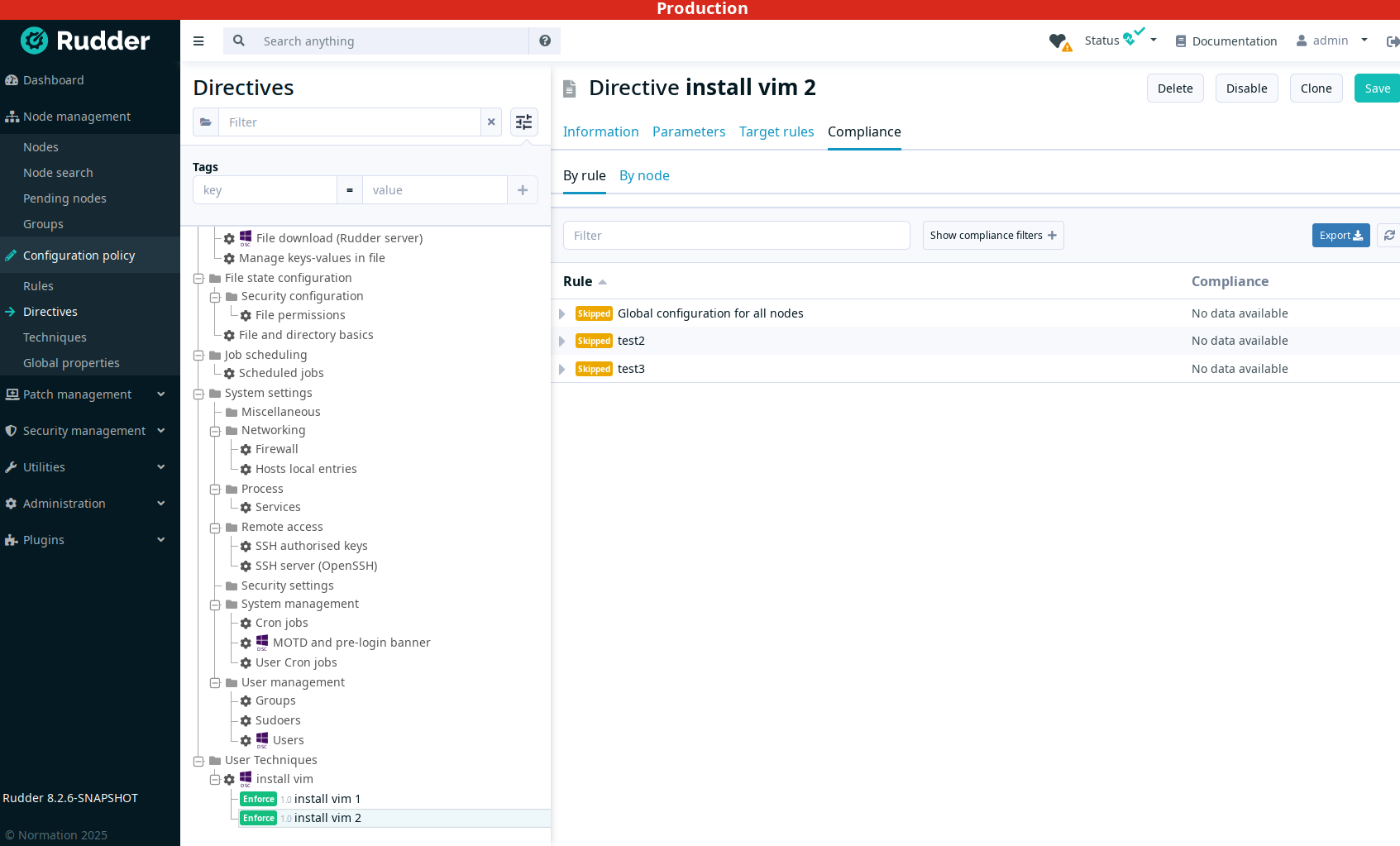The height and width of the screenshot is (846, 1400).
Task: Click the Rudder logo
Action: click(85, 40)
